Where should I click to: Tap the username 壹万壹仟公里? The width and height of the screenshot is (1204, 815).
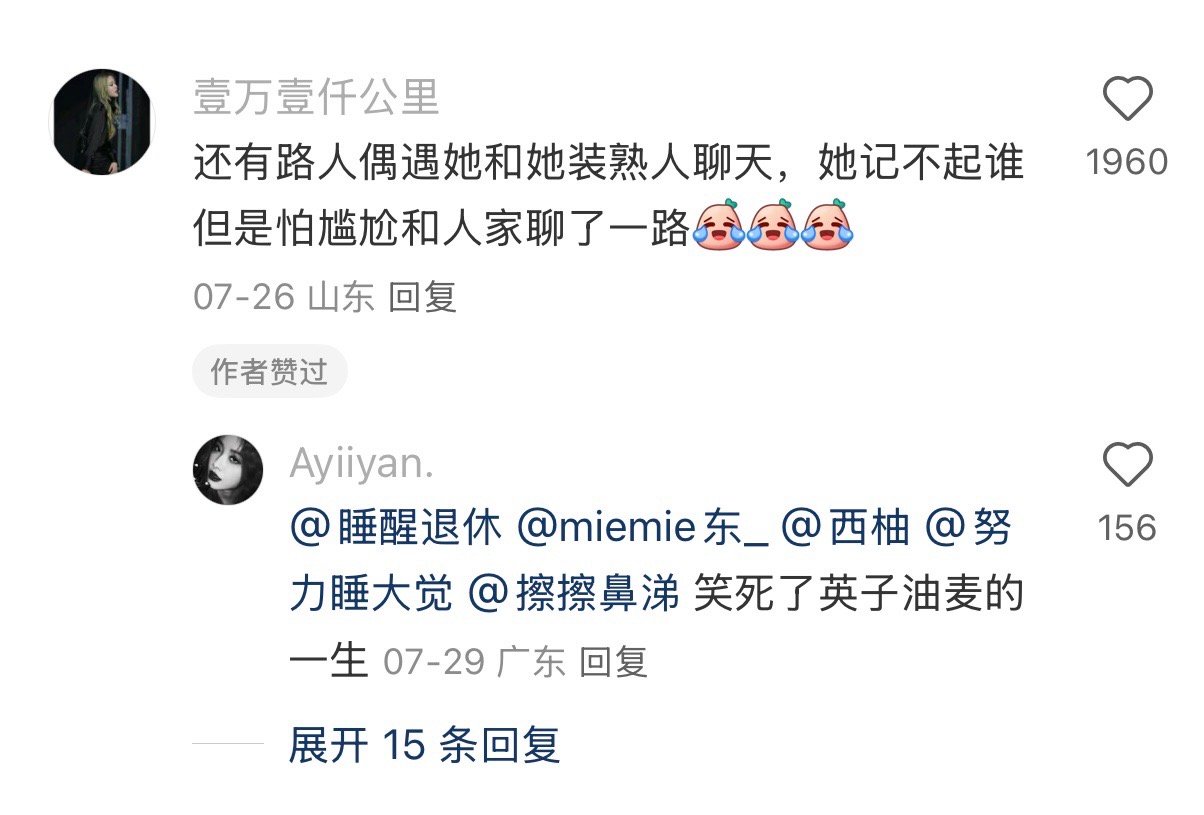pos(316,97)
